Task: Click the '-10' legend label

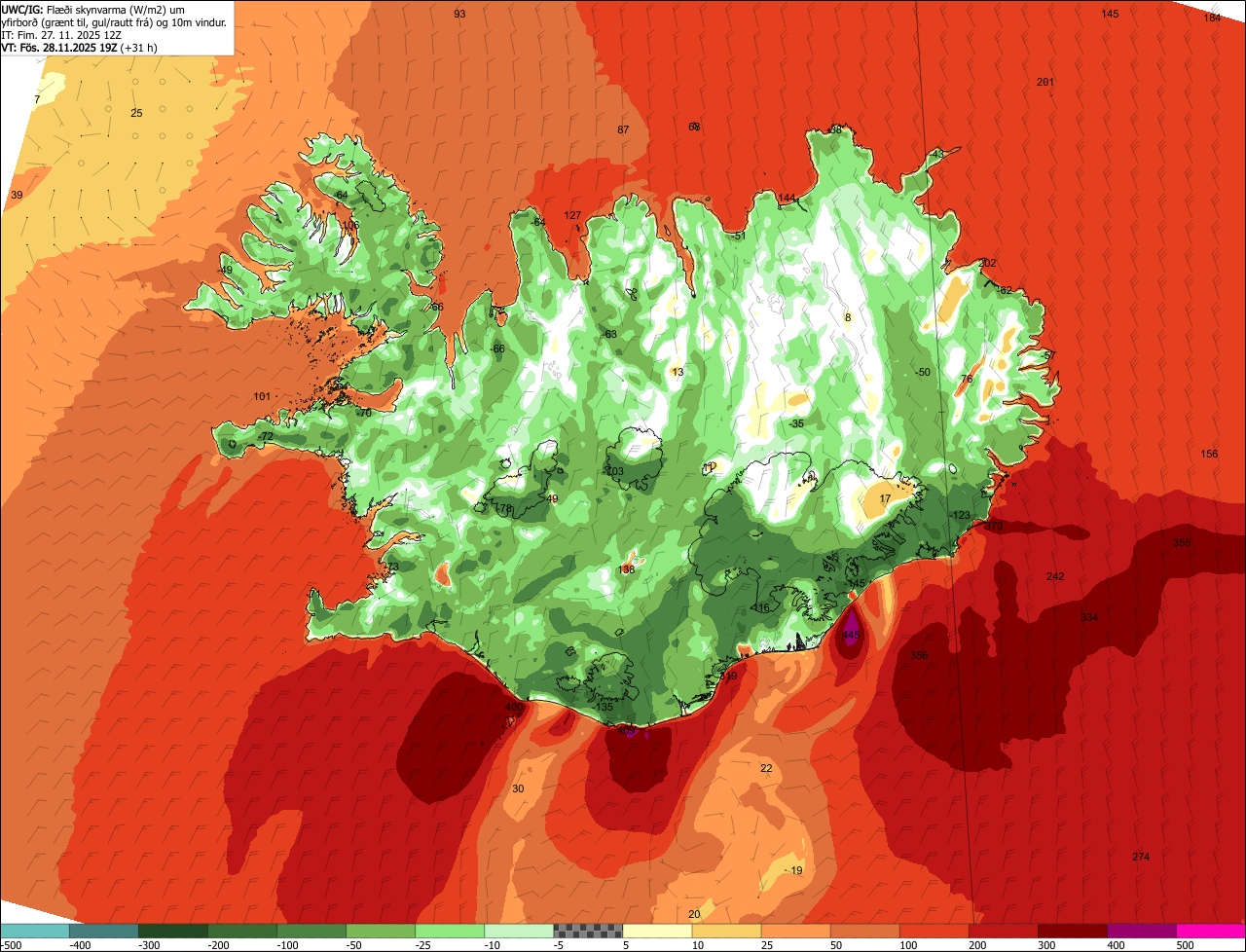Action: point(493,944)
